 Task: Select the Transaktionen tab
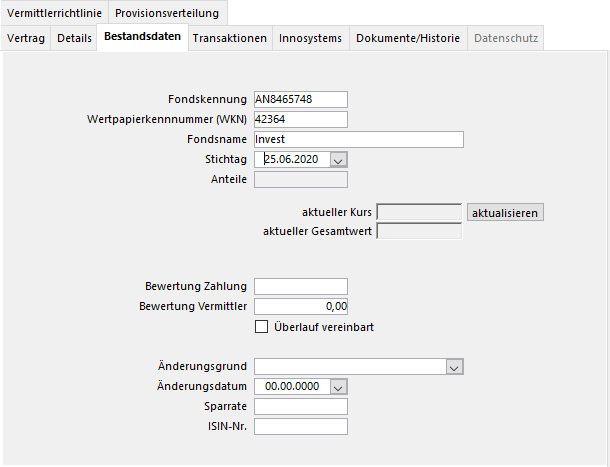pyautogui.click(x=229, y=39)
